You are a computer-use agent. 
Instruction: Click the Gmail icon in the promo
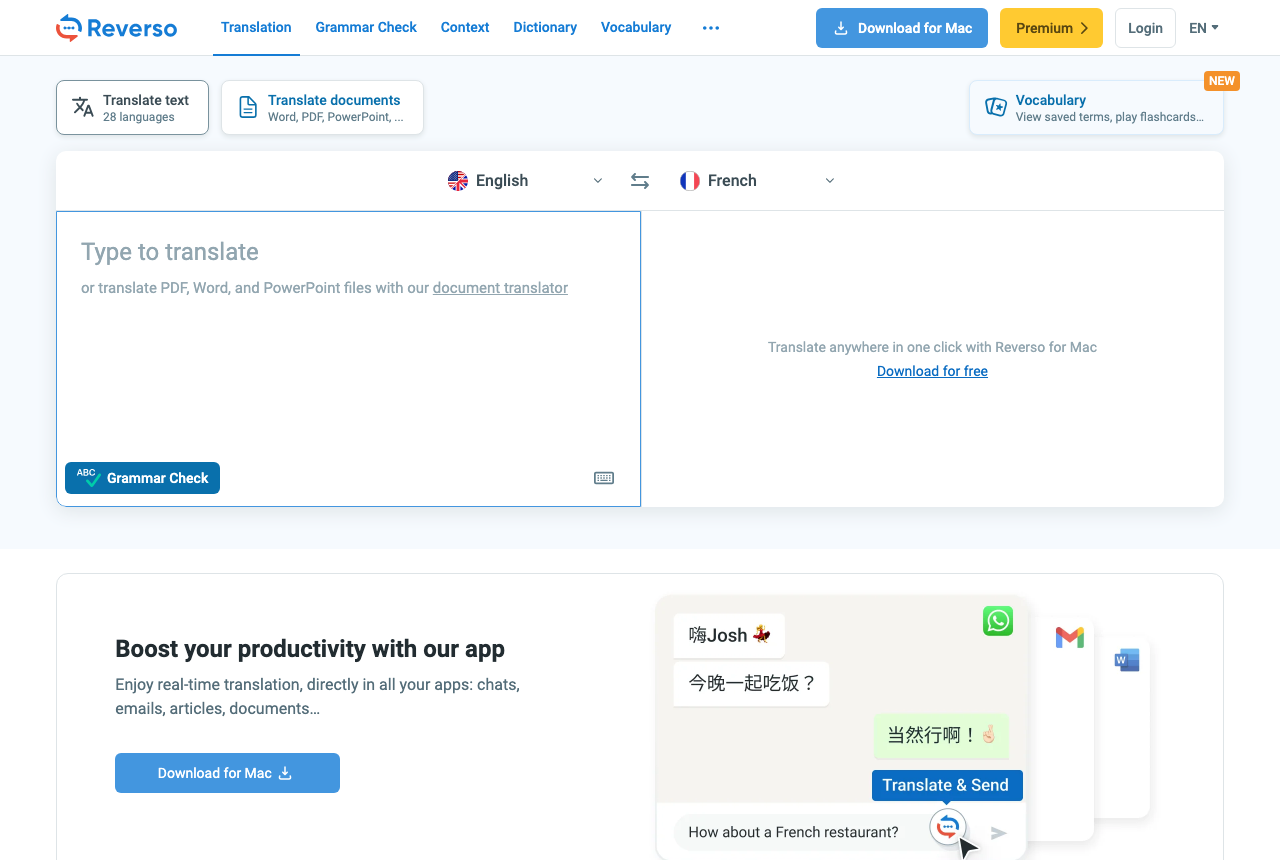coord(1070,637)
